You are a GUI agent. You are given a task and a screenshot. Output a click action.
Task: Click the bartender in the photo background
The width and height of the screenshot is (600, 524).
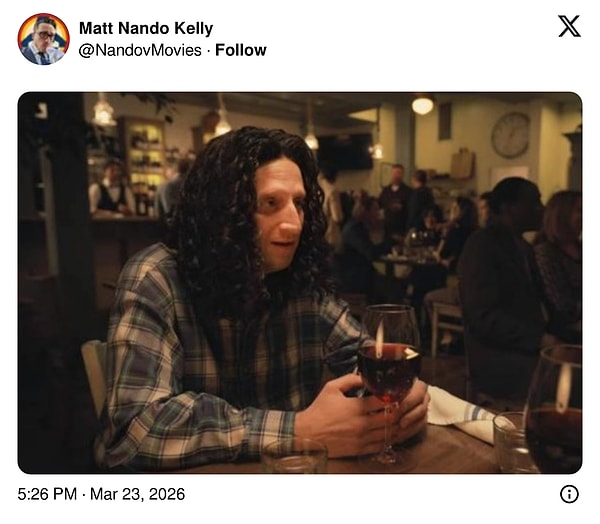pos(110,189)
